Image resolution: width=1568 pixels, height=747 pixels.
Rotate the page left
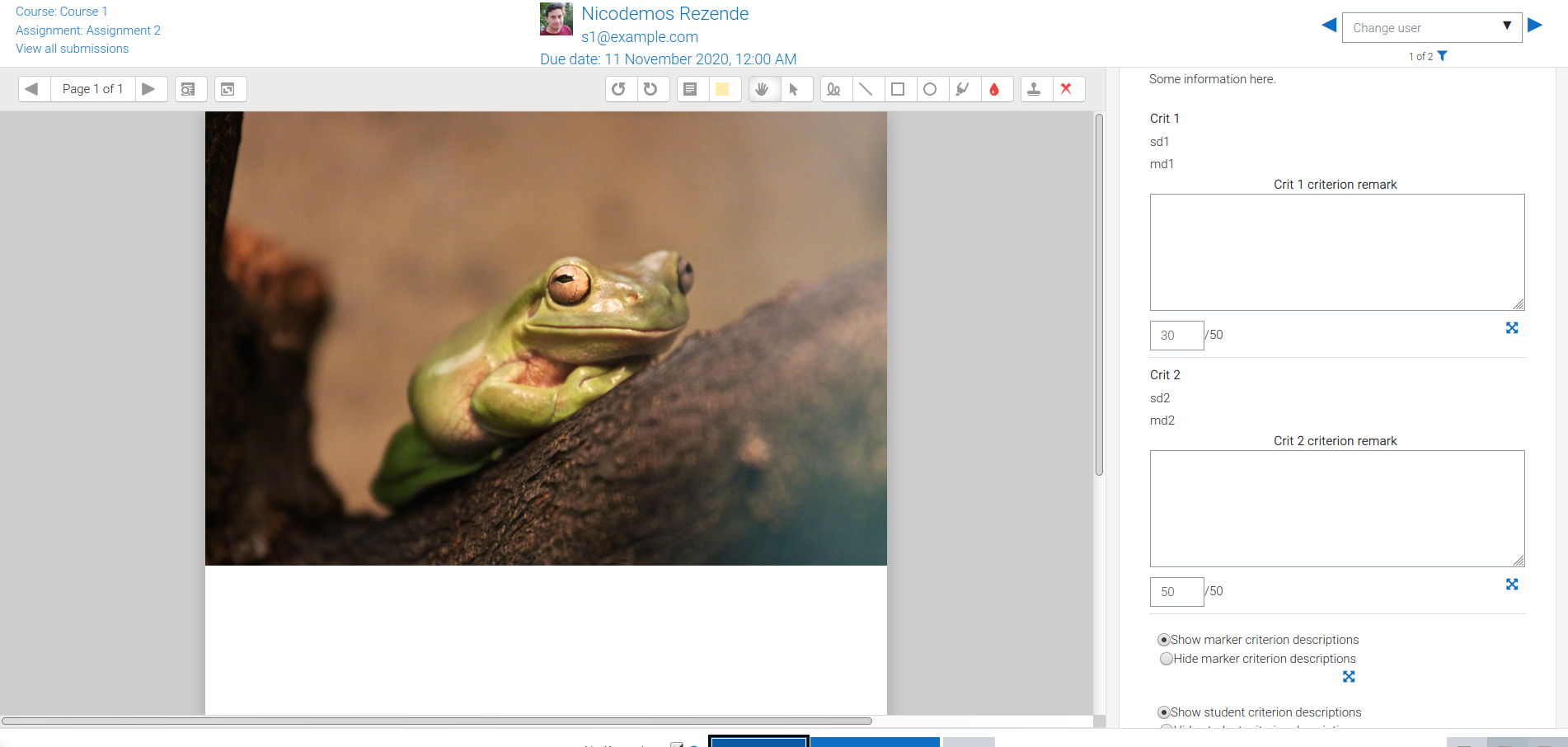coord(621,89)
